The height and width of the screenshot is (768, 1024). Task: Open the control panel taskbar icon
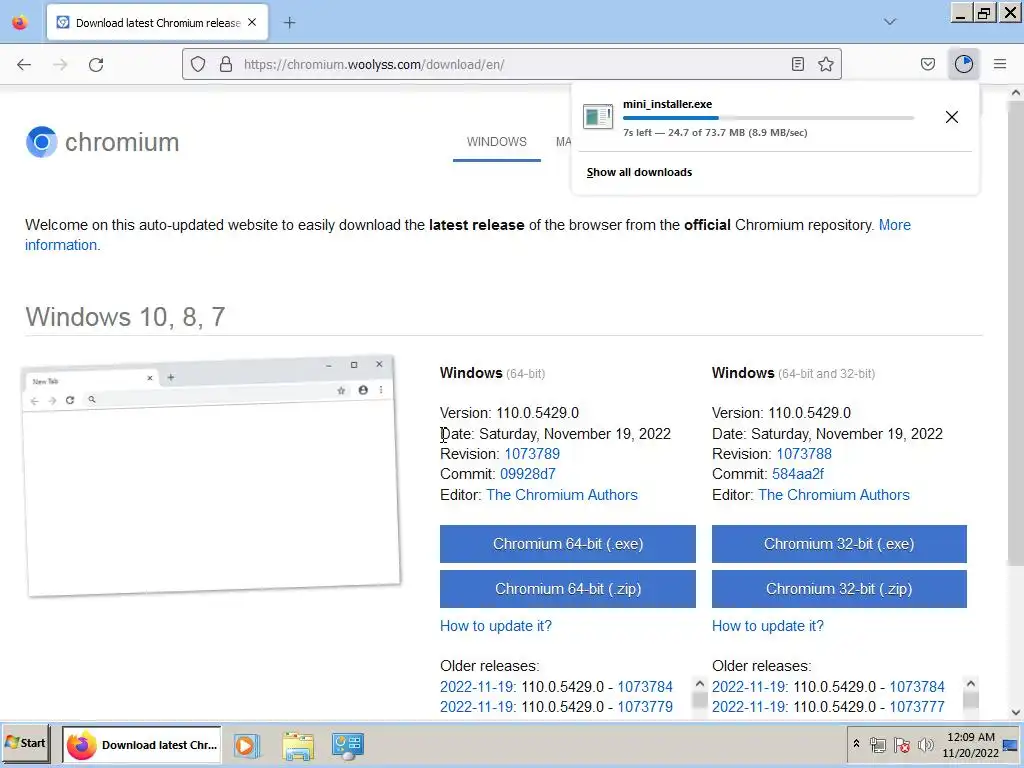347,745
